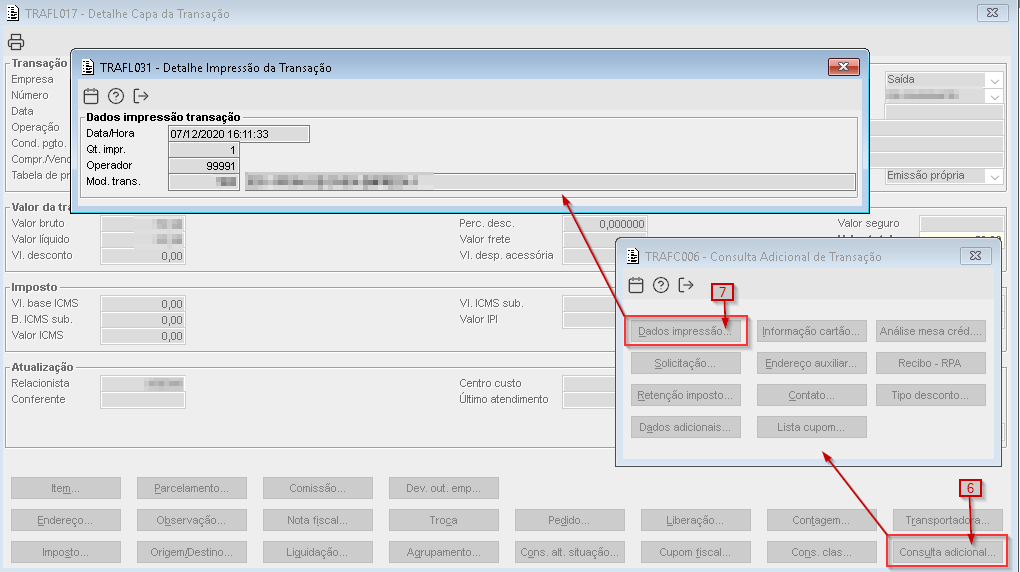Open the Consulta adicional button

pos(948,552)
